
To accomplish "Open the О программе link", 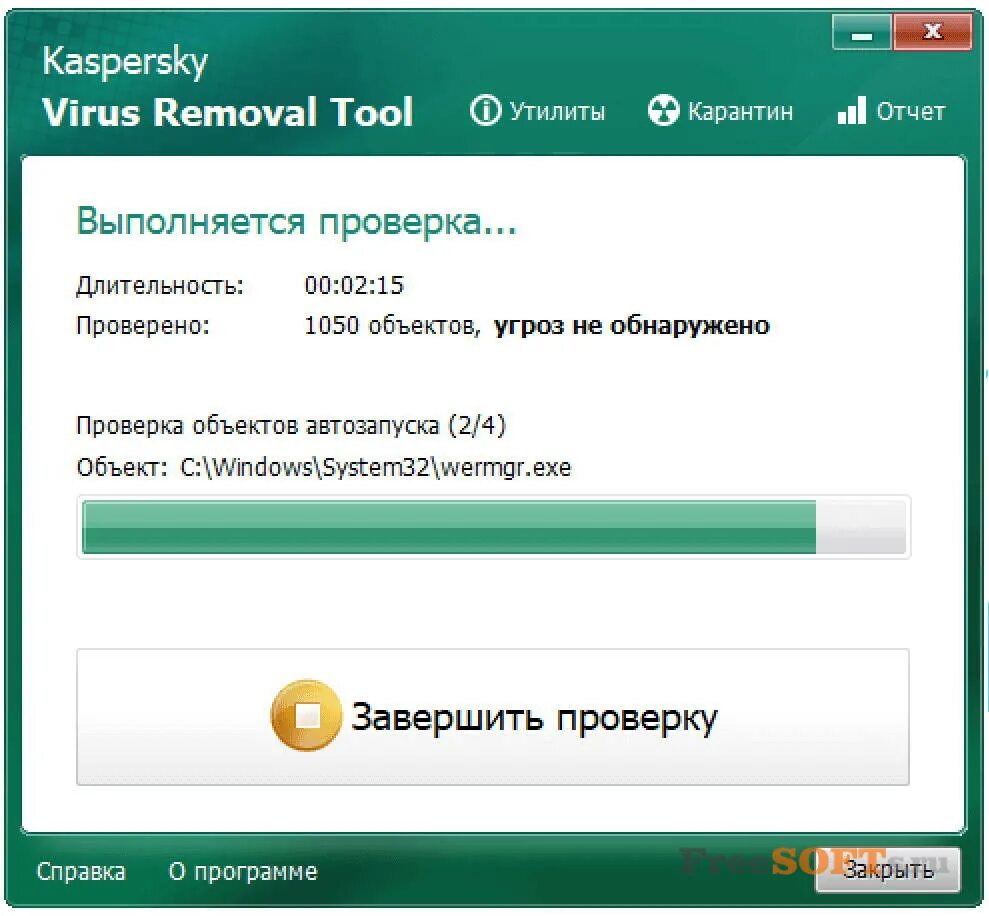I will pyautogui.click(x=243, y=871).
